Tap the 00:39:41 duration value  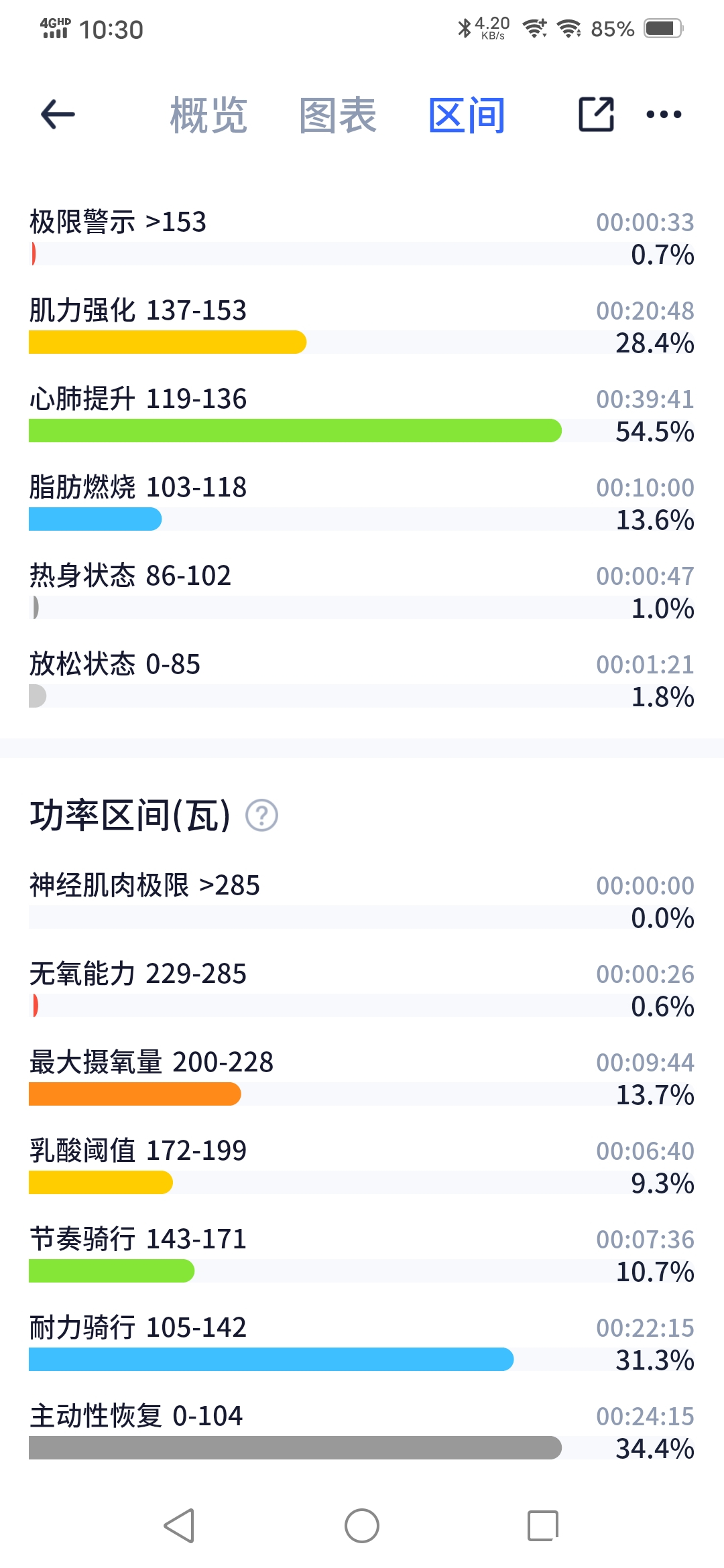[x=645, y=399]
